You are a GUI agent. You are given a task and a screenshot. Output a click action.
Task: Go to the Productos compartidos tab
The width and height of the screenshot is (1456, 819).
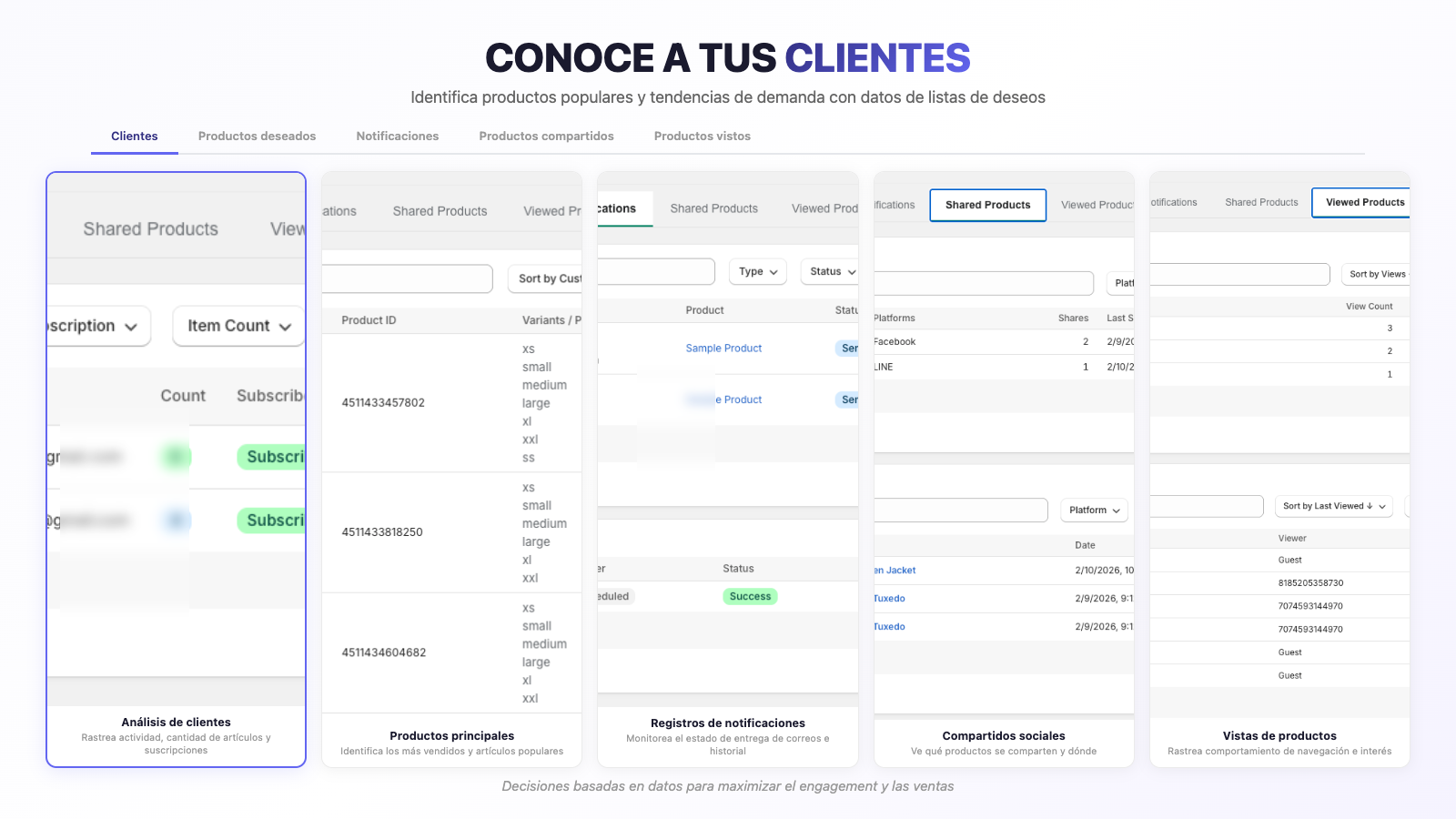tap(546, 136)
